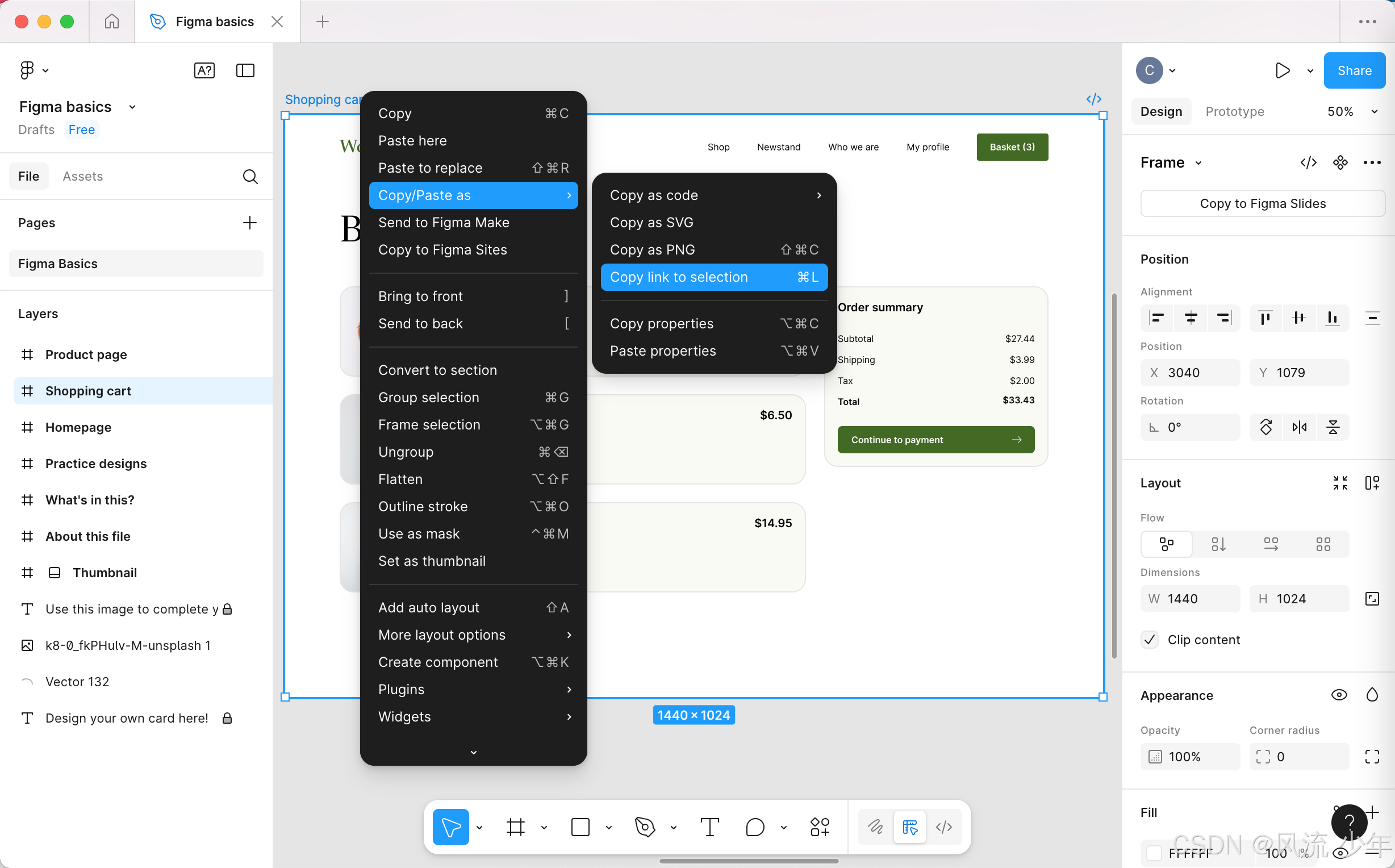Toggle the sidebar collapse icon
This screenshot has width=1395, height=868.
pos(245,70)
